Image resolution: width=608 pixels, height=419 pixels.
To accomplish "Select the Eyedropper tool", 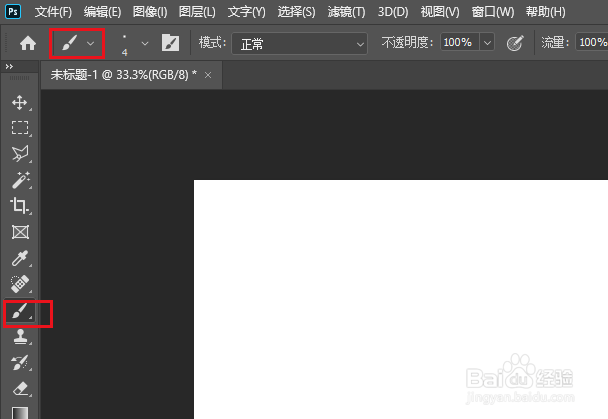I will point(20,258).
